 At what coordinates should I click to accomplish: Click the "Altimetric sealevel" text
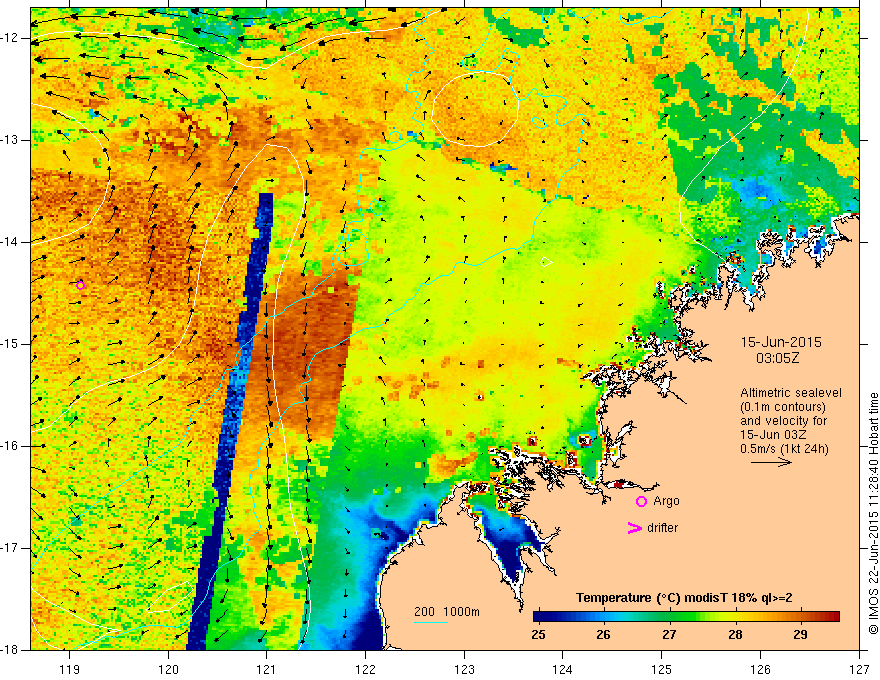tap(791, 393)
